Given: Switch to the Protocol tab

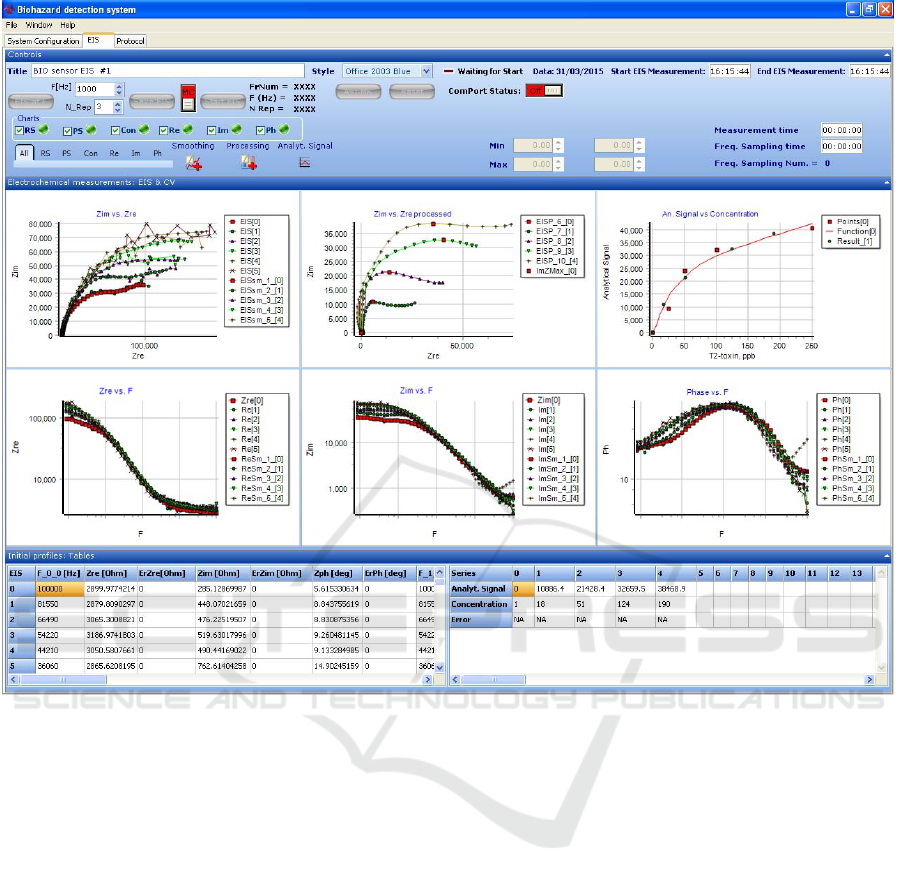Looking at the screenshot, I should [x=130, y=41].
